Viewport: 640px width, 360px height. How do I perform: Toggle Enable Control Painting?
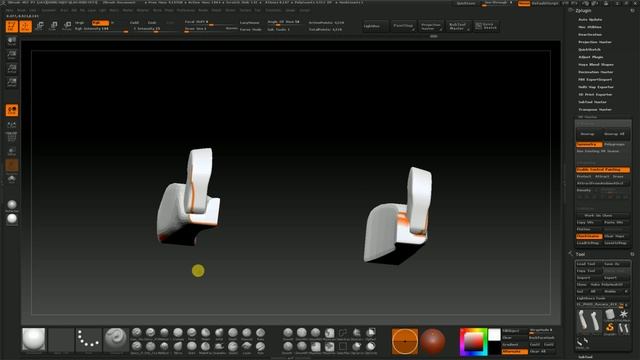603,169
